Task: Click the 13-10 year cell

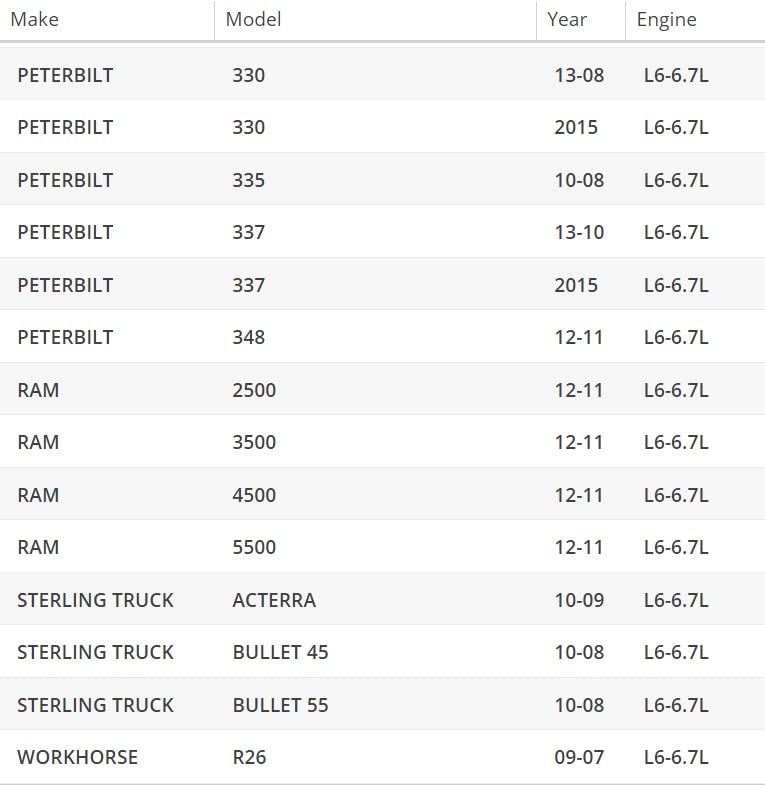Action: tap(579, 232)
